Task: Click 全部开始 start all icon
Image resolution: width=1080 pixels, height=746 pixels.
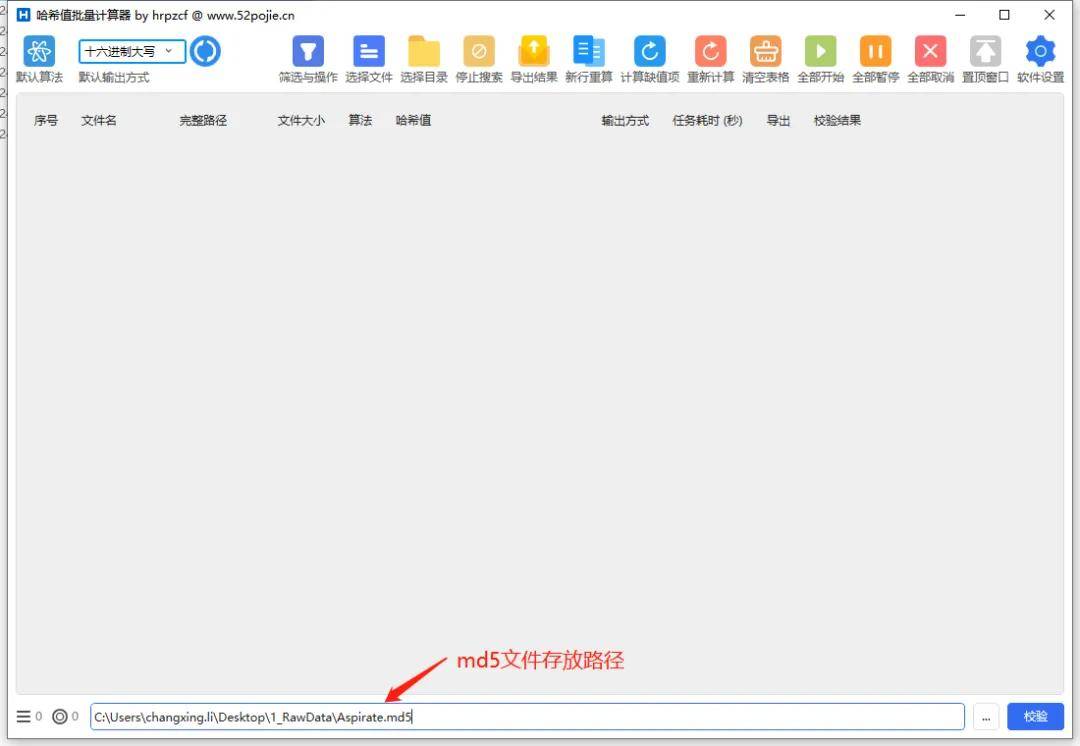Action: (x=820, y=51)
